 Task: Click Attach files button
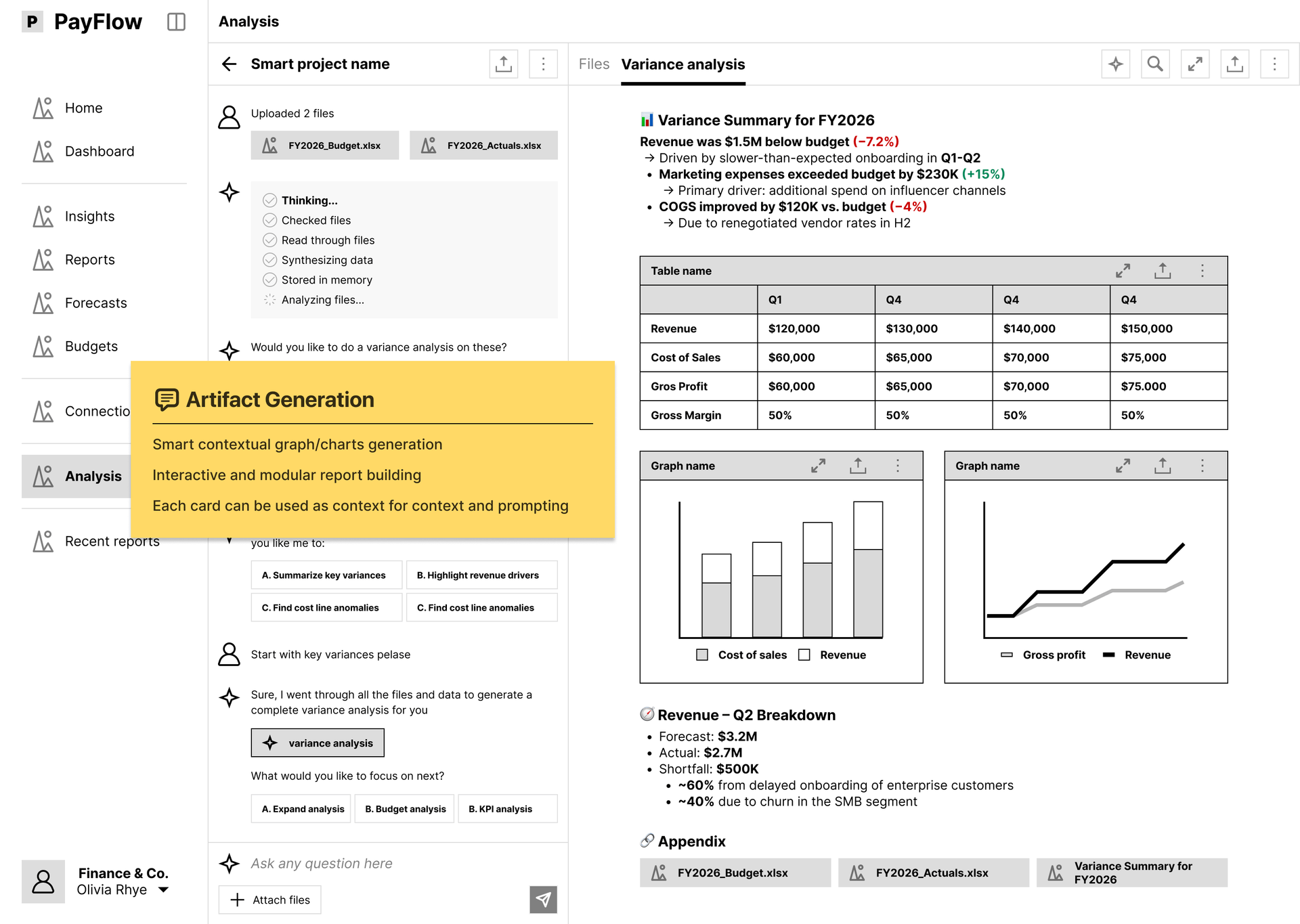tap(269, 900)
